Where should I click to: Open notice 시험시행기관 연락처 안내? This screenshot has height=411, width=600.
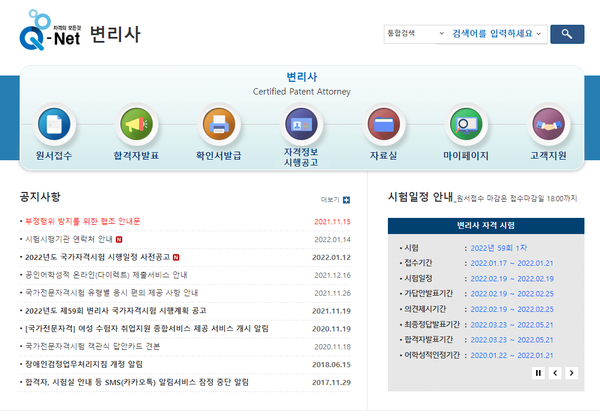tap(69, 239)
